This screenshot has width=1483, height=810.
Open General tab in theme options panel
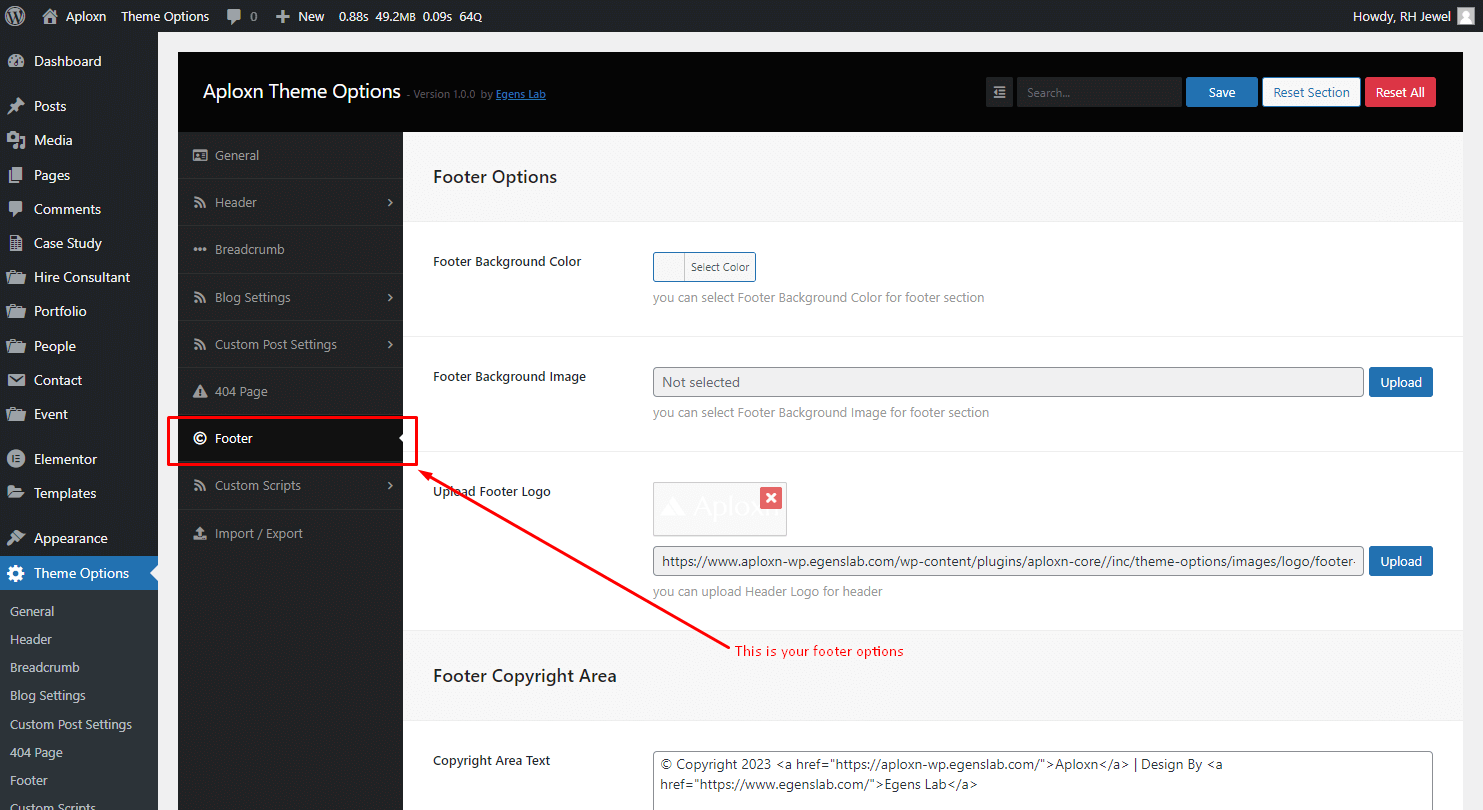pyautogui.click(x=290, y=155)
